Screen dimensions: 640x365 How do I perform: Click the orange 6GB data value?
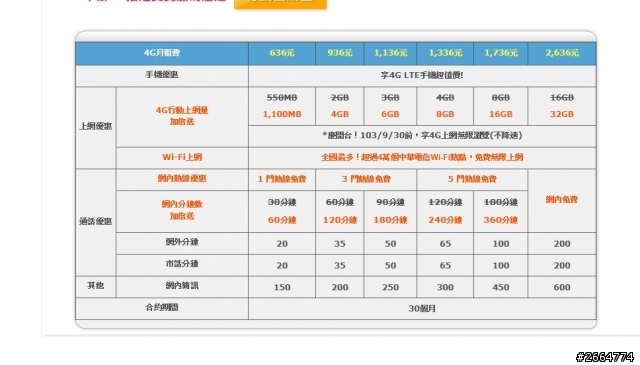[390, 114]
